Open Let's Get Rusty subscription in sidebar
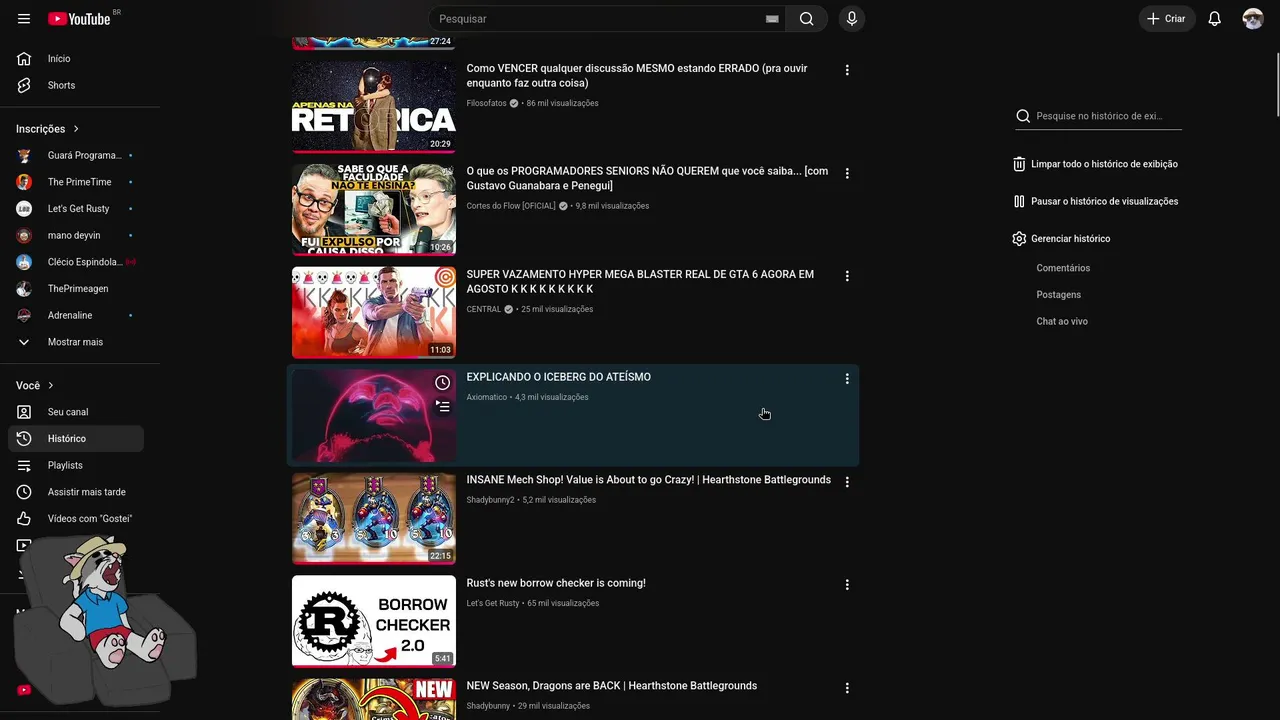This screenshot has width=1280, height=720. tap(76, 209)
